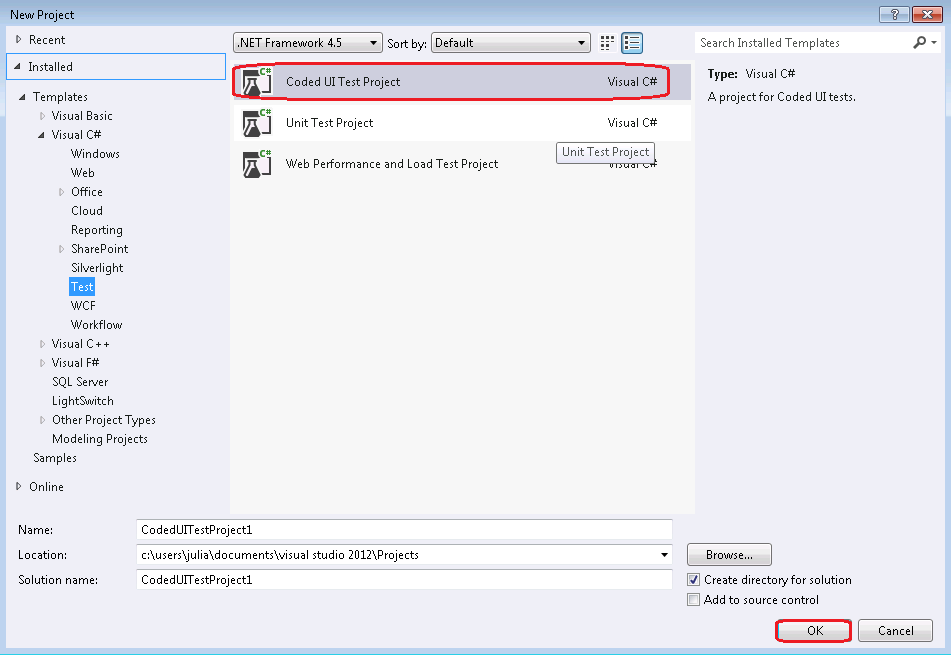The height and width of the screenshot is (655, 951).
Task: Click the SharePoint category label
Action: tap(99, 249)
